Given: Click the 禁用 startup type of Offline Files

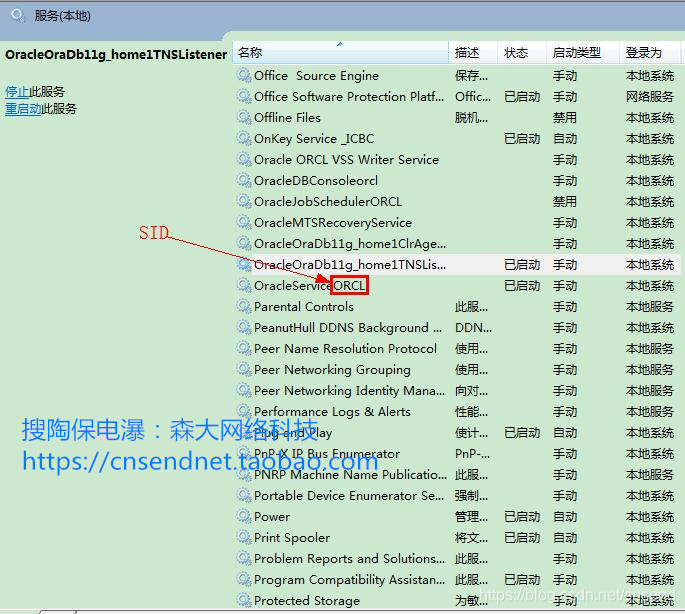Looking at the screenshot, I should click(564, 117).
